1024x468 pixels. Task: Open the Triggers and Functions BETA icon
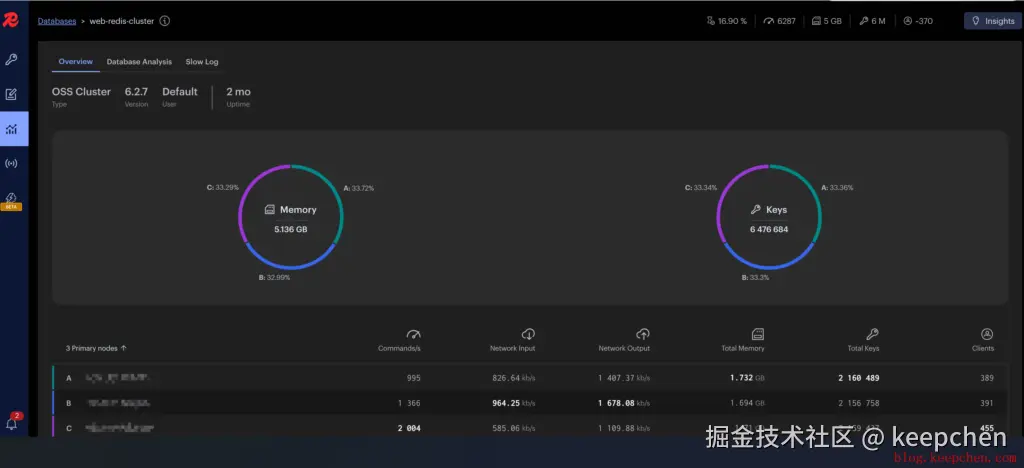click(x=11, y=200)
